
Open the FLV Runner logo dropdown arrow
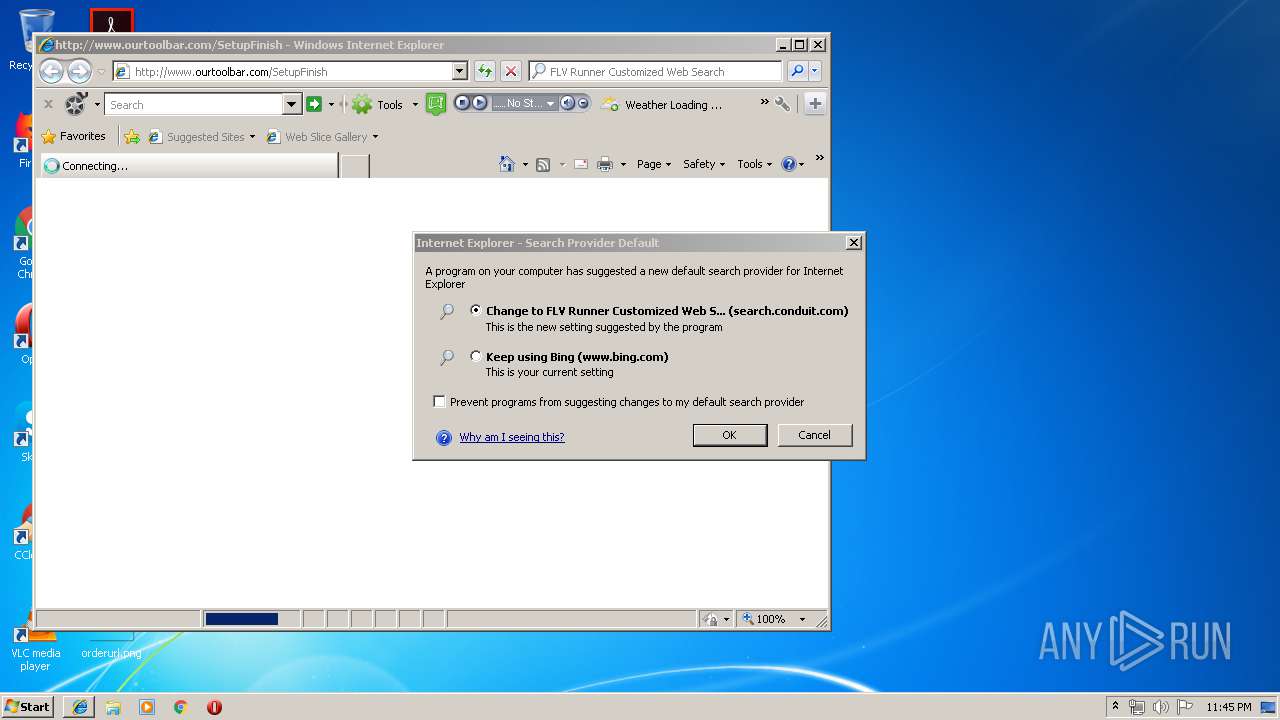97,104
